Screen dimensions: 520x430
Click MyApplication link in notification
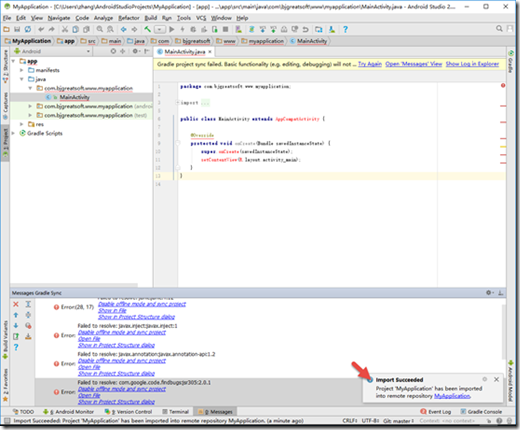coord(452,396)
